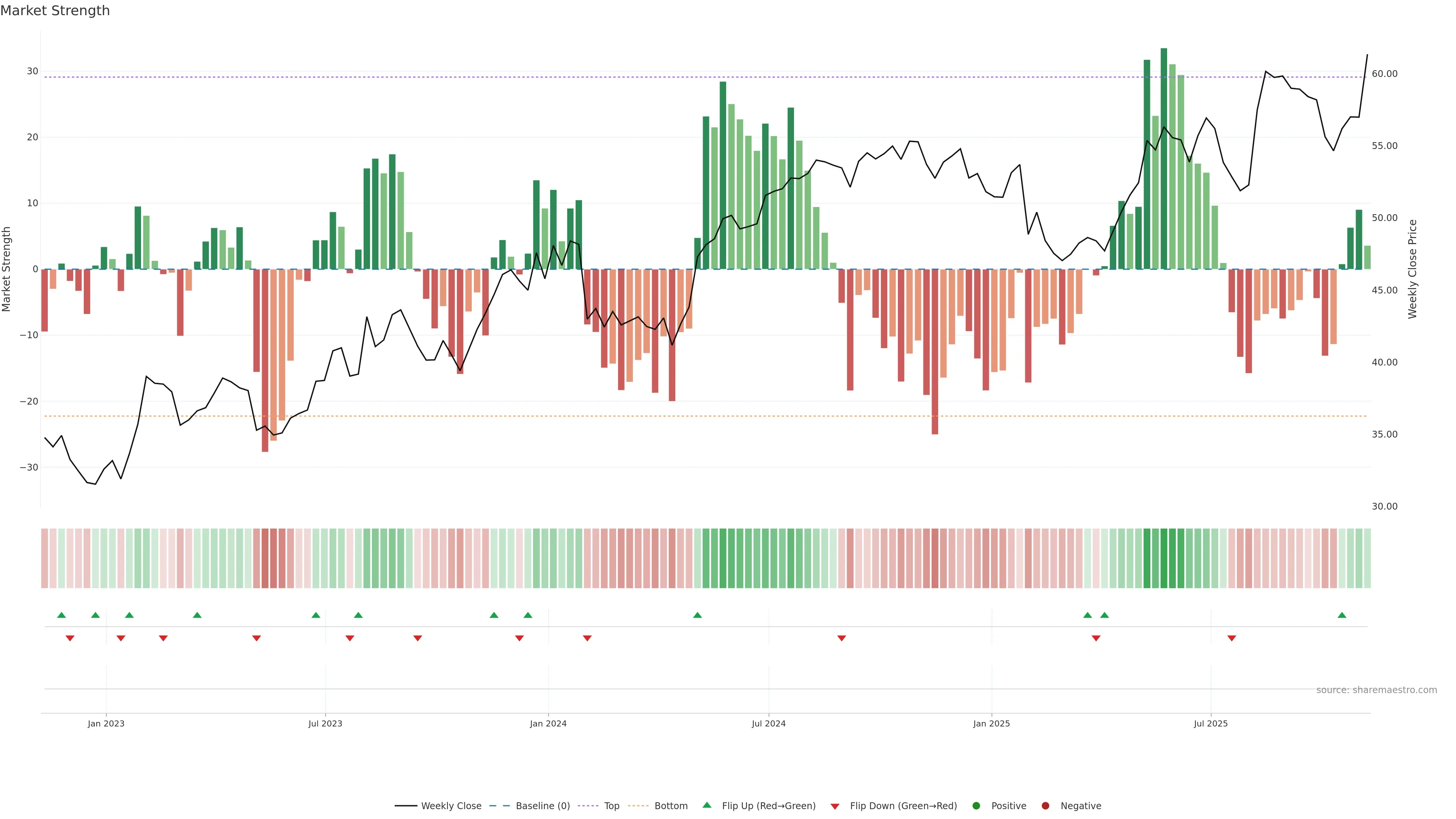This screenshot has height=819, width=1456.
Task: Click first red flip-down triangle marker
Action: click(x=70, y=638)
